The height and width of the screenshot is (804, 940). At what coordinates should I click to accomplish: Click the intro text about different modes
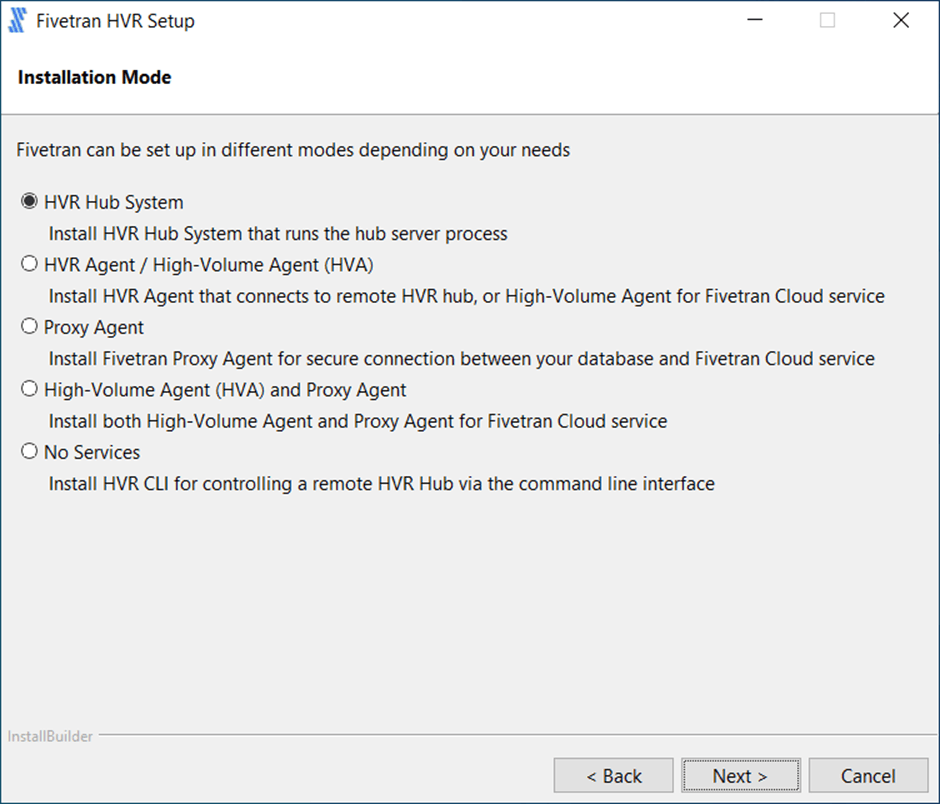tap(293, 151)
